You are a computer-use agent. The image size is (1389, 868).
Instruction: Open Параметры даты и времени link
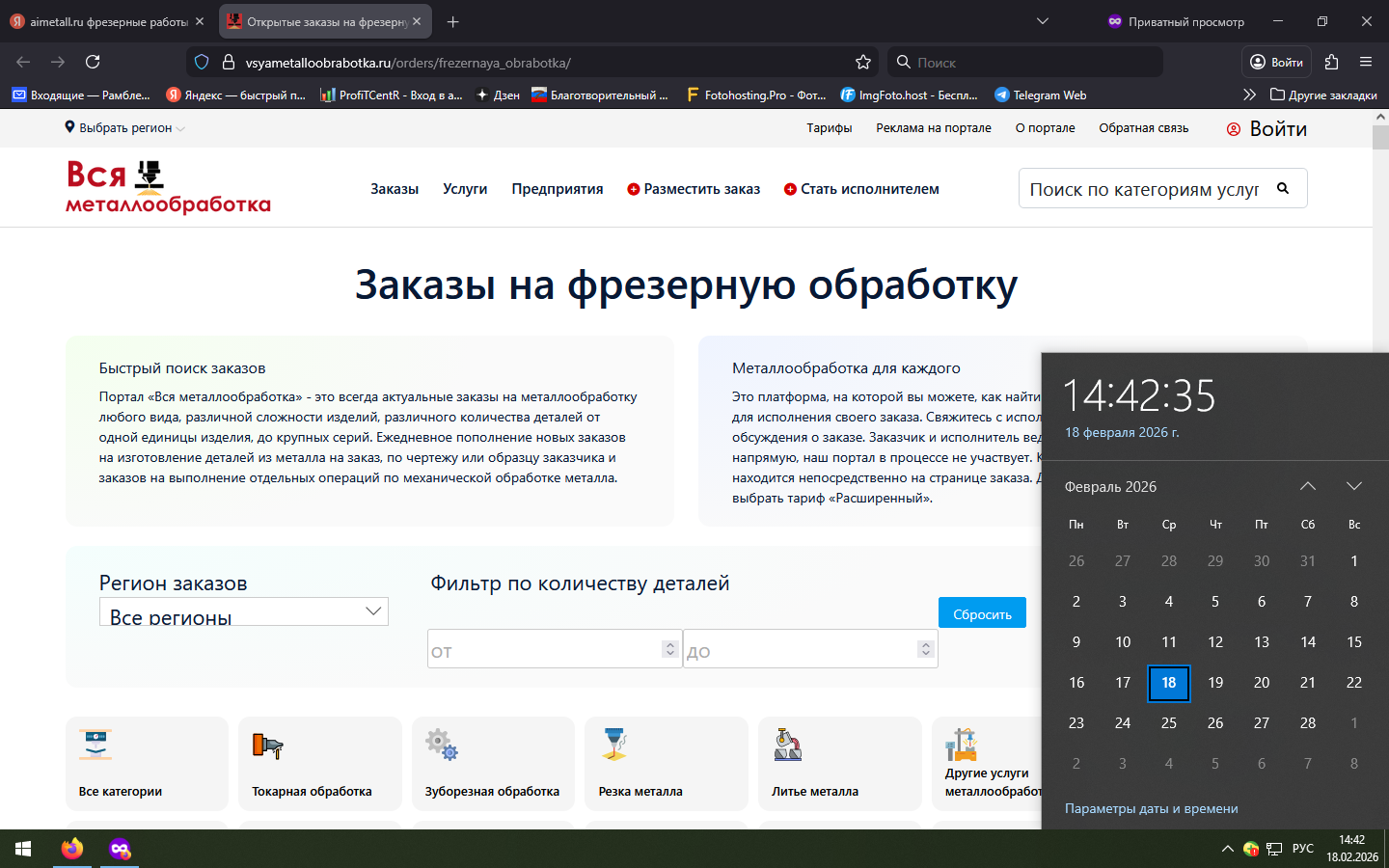click(x=1151, y=808)
